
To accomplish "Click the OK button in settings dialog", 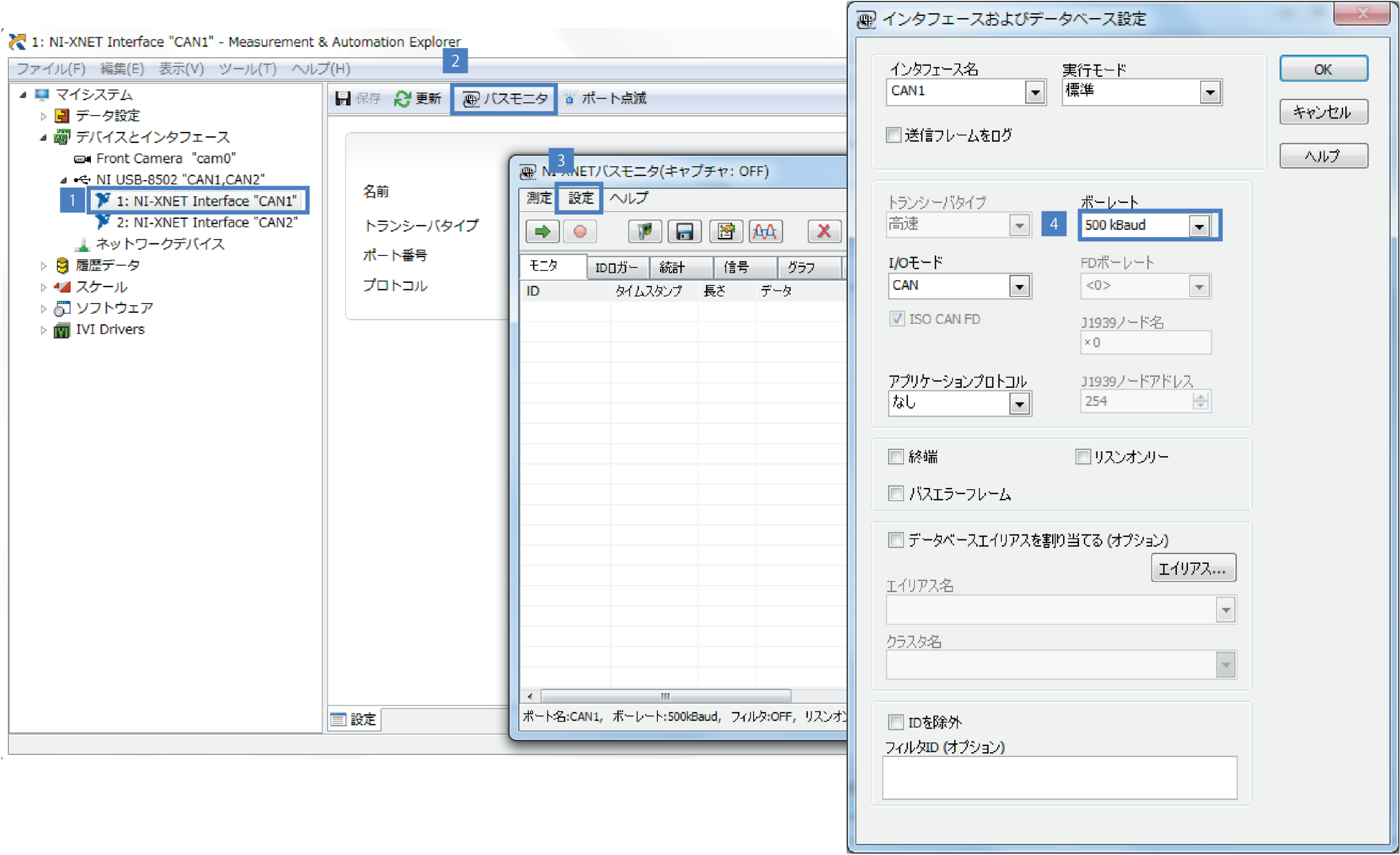I will coord(1323,69).
